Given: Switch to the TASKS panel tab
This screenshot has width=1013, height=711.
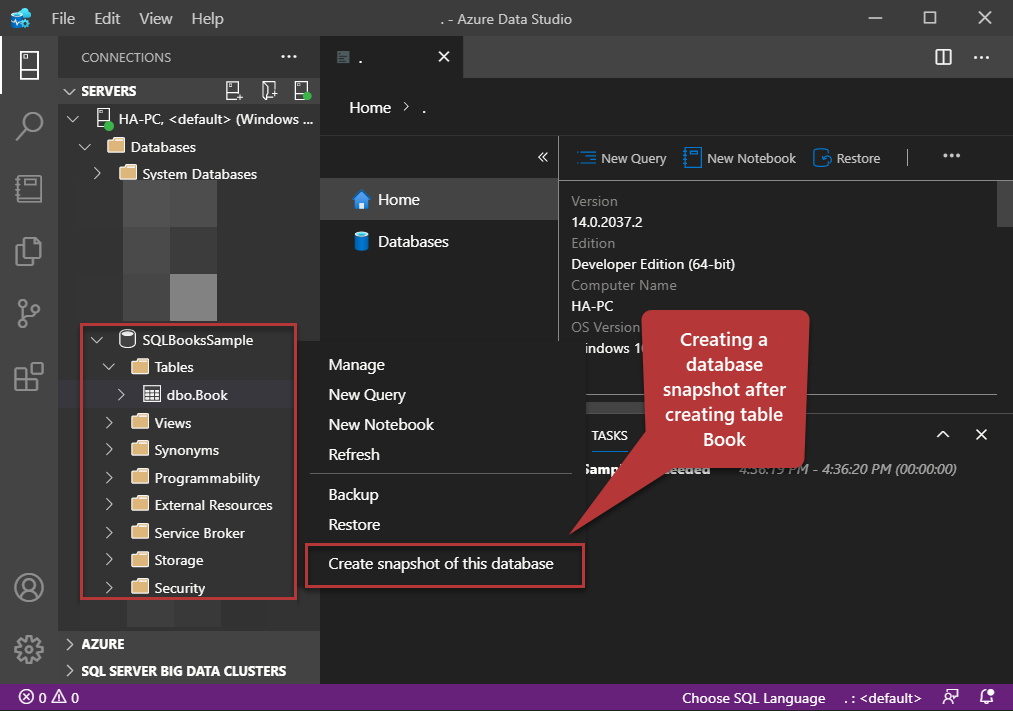Looking at the screenshot, I should 609,435.
